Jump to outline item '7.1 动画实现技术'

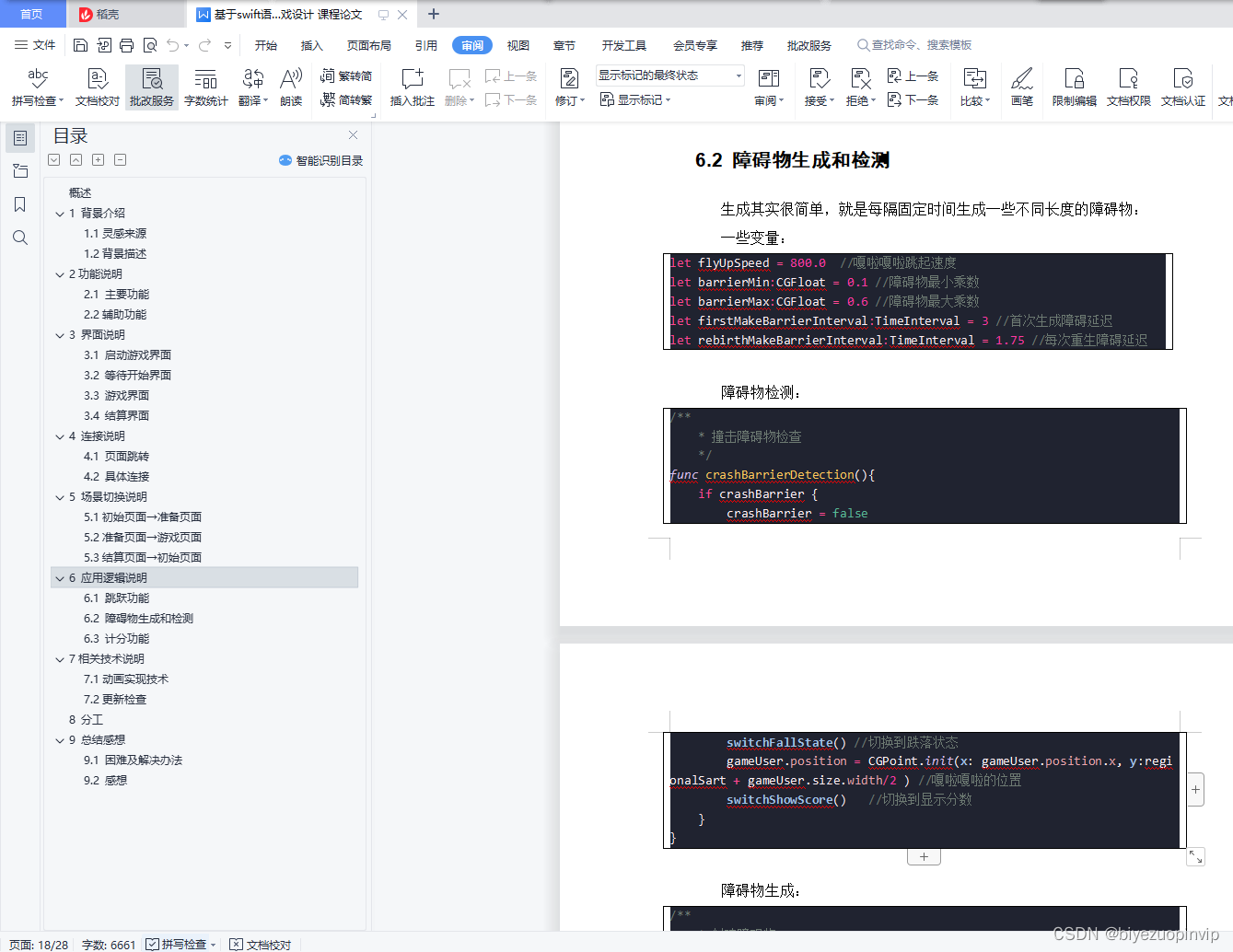(x=126, y=679)
